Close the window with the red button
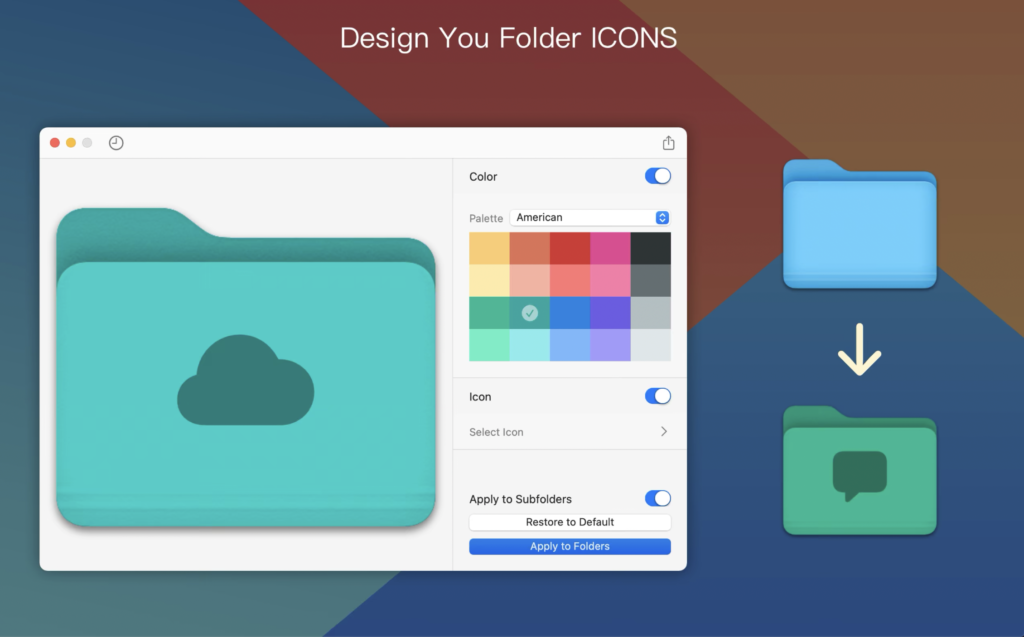This screenshot has height=637, width=1024. pyautogui.click(x=55, y=143)
